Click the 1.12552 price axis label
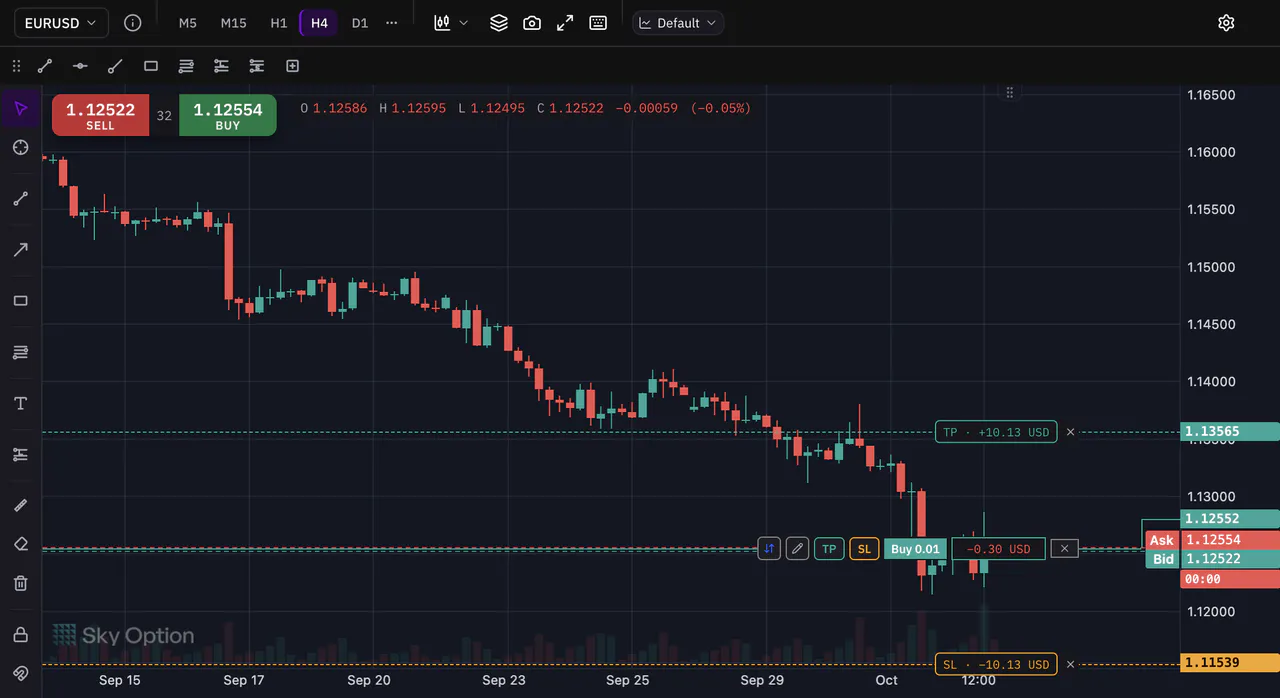Screen dimensions: 1280x698 point(1230,519)
